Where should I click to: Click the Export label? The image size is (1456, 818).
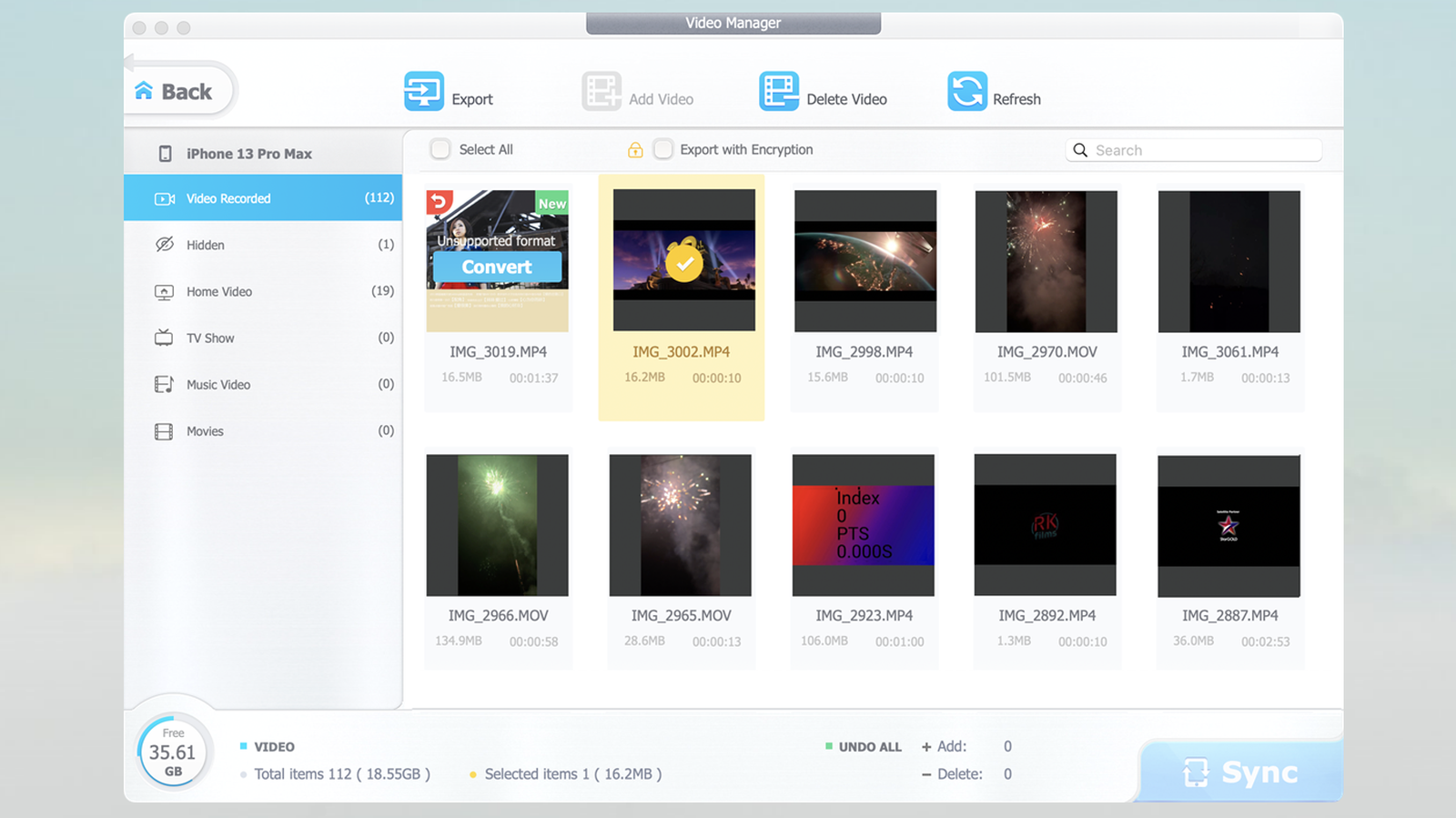[x=472, y=99]
